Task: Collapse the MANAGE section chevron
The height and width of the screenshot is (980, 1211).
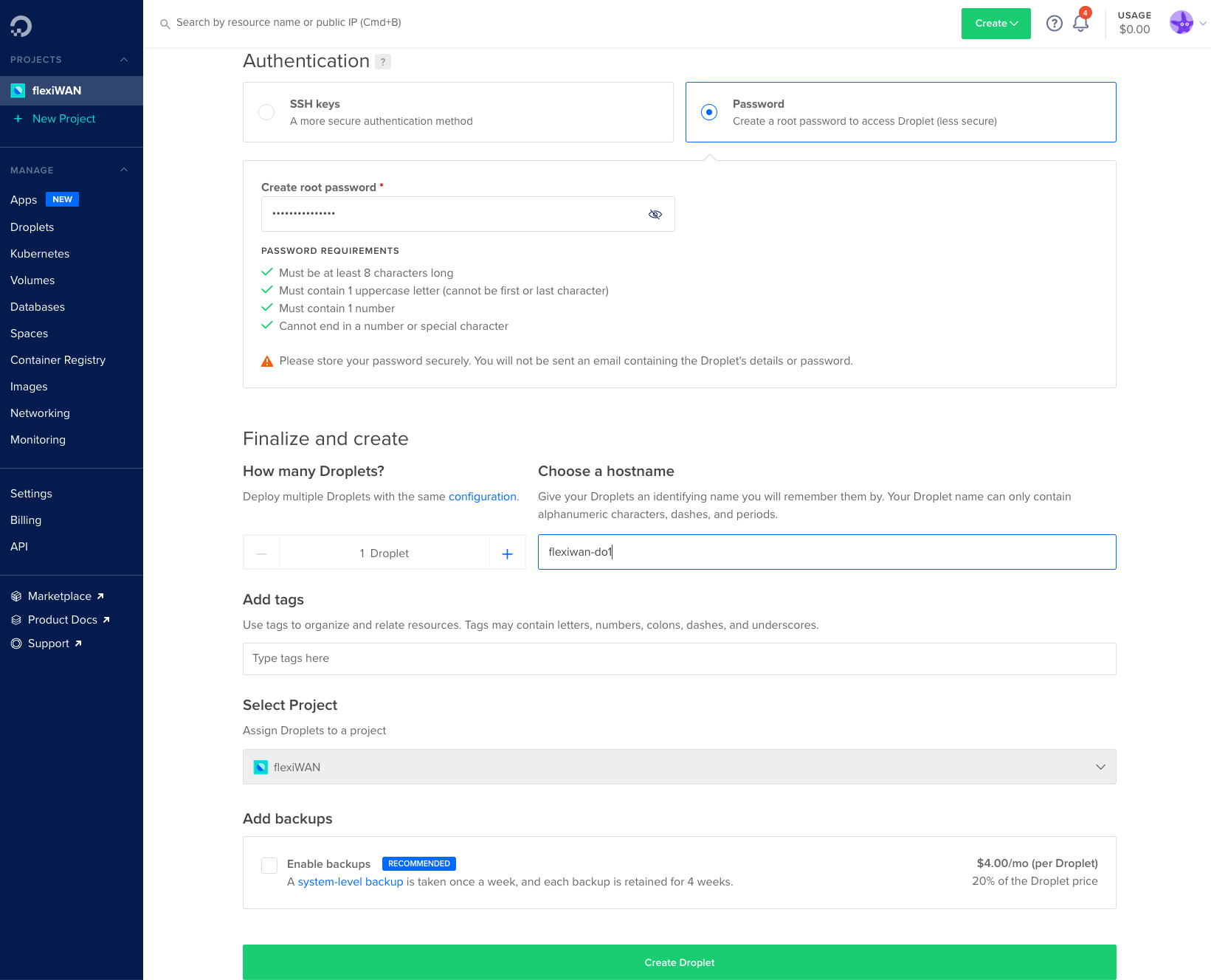Action: [124, 170]
